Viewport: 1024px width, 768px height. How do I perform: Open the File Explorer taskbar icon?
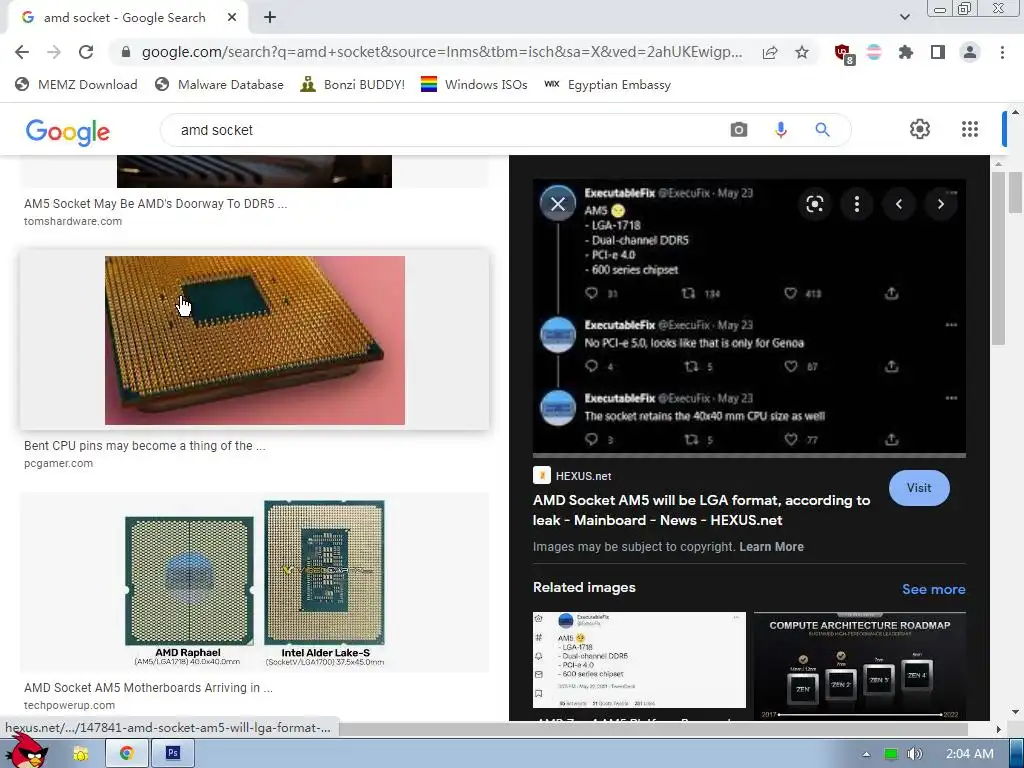pyautogui.click(x=80, y=754)
